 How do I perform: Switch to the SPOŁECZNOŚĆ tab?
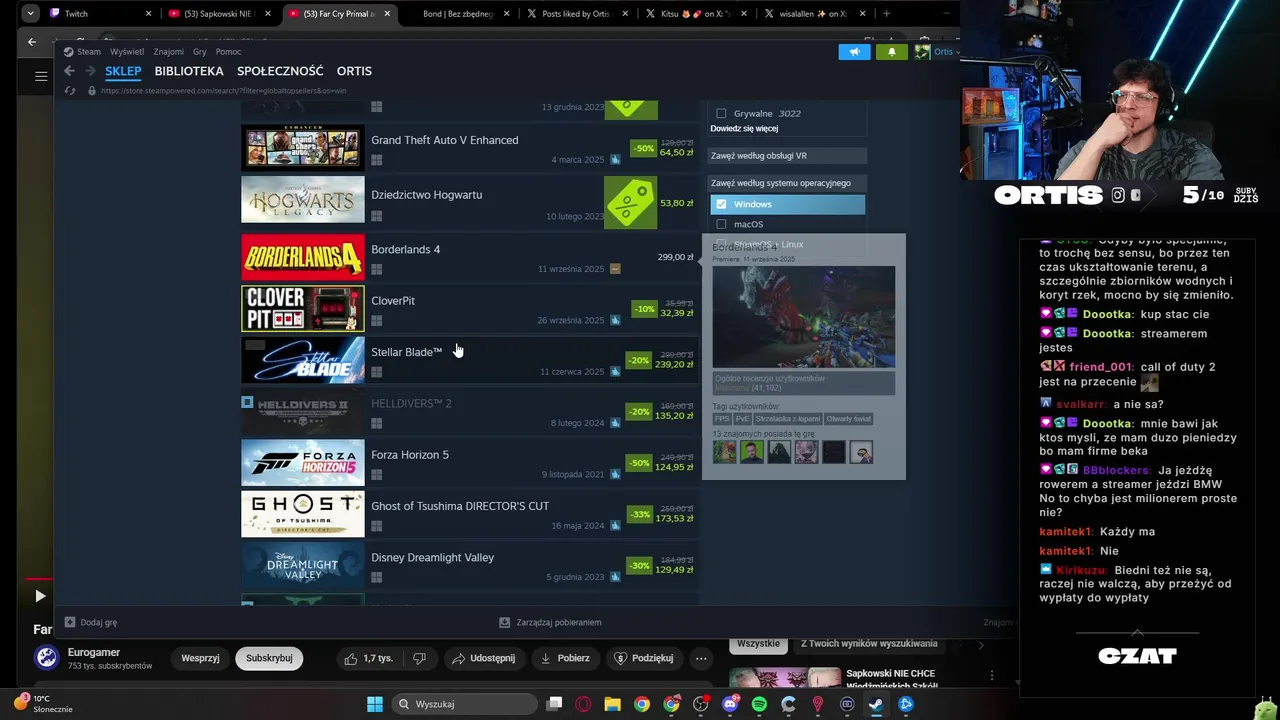pyautogui.click(x=280, y=71)
